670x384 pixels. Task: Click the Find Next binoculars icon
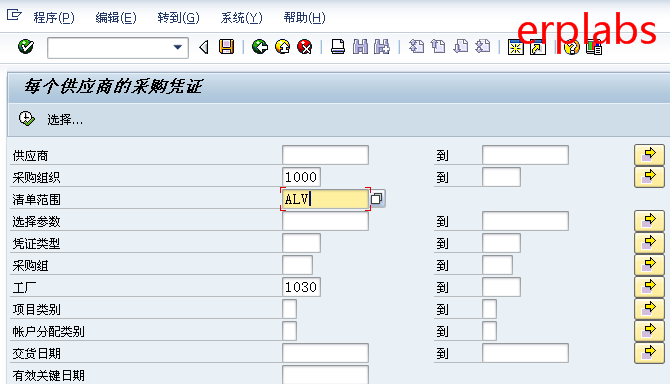tap(382, 47)
